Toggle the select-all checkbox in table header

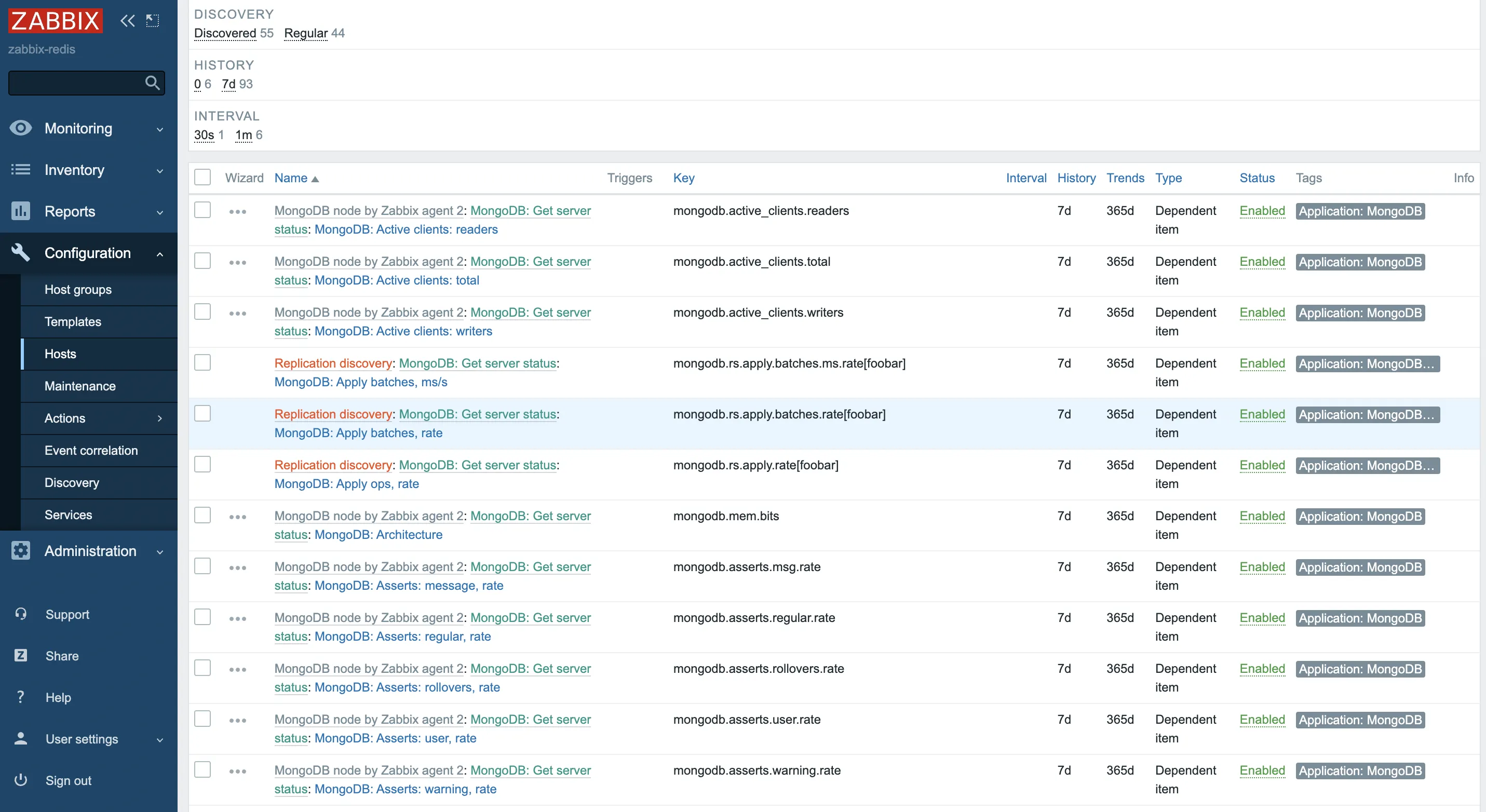tap(202, 177)
